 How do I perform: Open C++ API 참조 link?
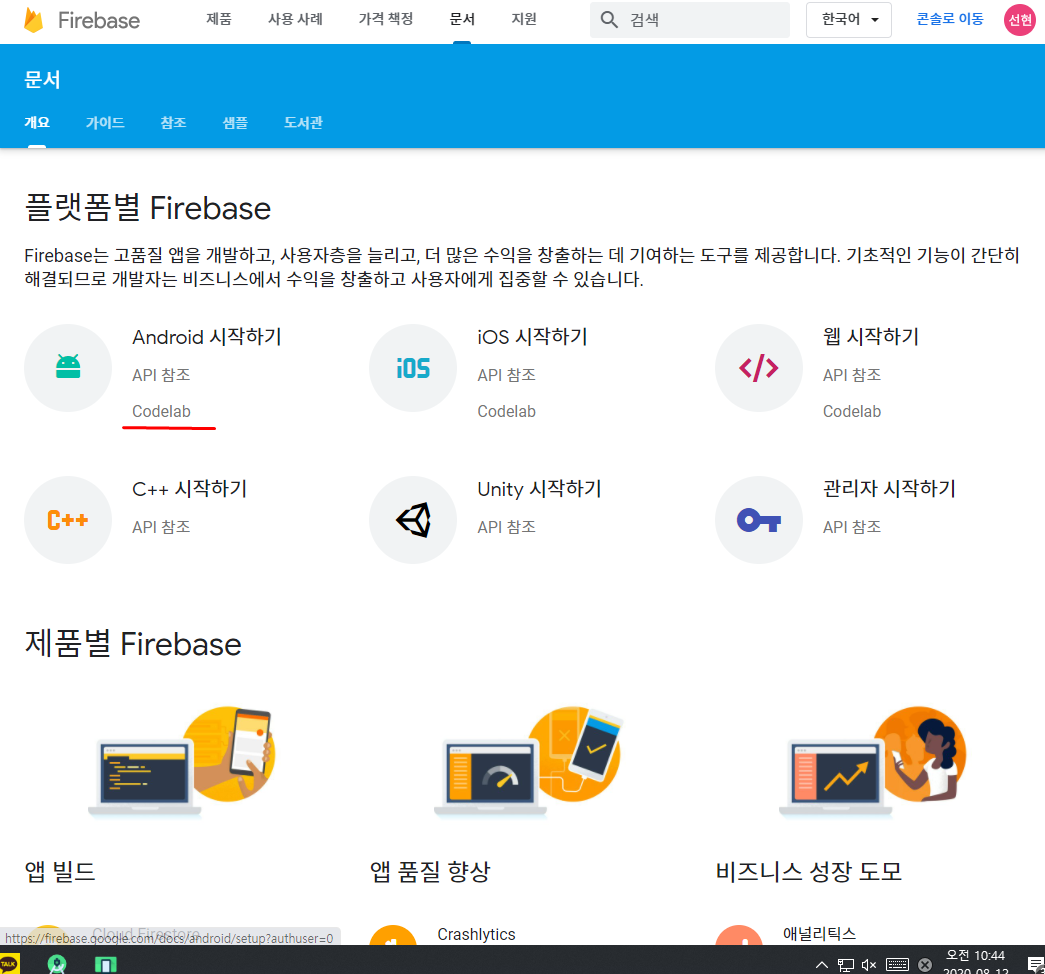(x=161, y=527)
